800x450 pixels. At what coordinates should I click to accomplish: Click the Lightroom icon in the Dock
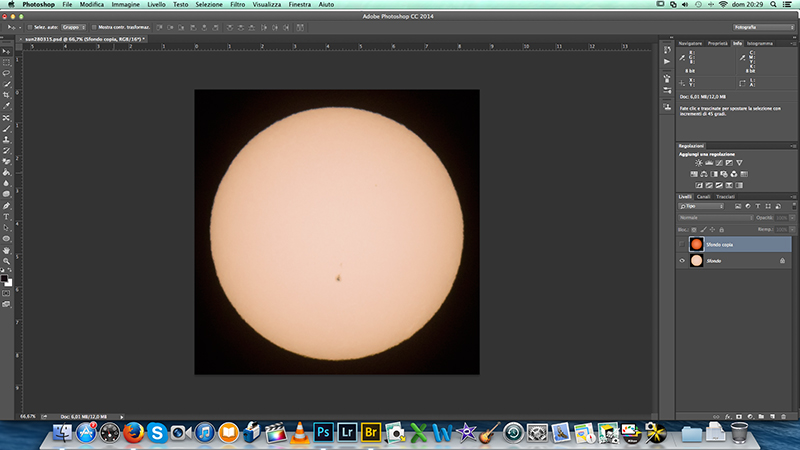pyautogui.click(x=348, y=432)
